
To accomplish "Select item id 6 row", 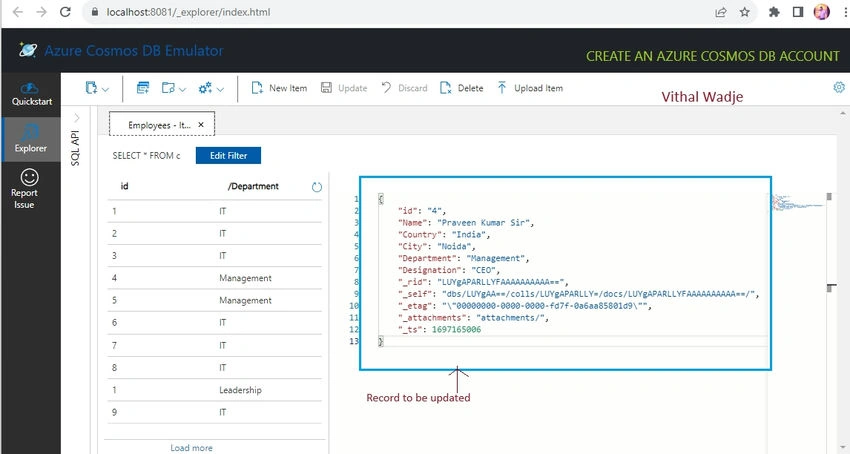I will click(215, 322).
